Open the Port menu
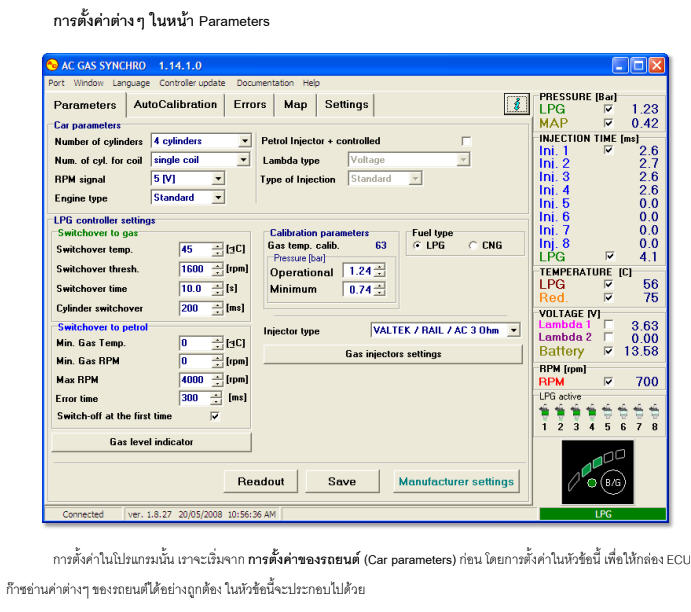This screenshot has width=691, height=612. click(x=56, y=83)
